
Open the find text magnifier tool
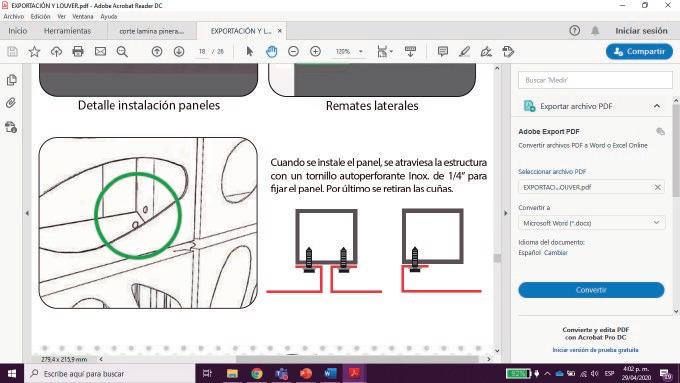[122, 52]
